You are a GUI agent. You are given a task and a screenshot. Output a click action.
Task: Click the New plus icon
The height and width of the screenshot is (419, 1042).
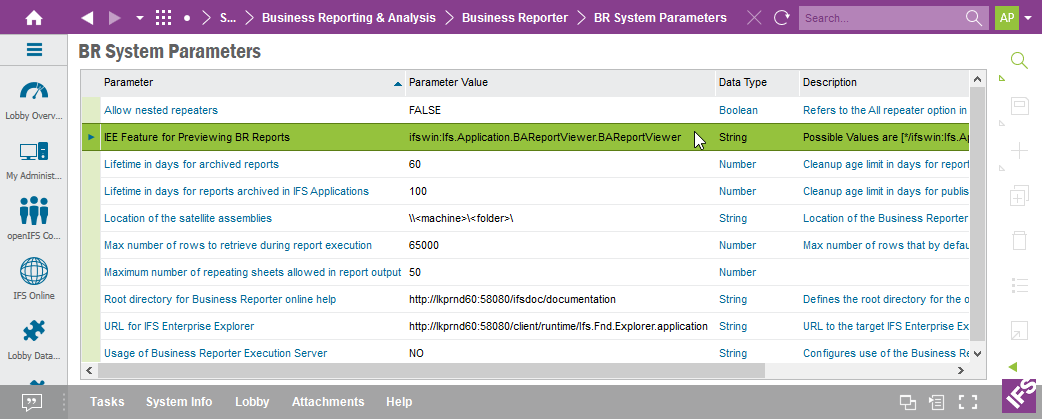click(1019, 151)
